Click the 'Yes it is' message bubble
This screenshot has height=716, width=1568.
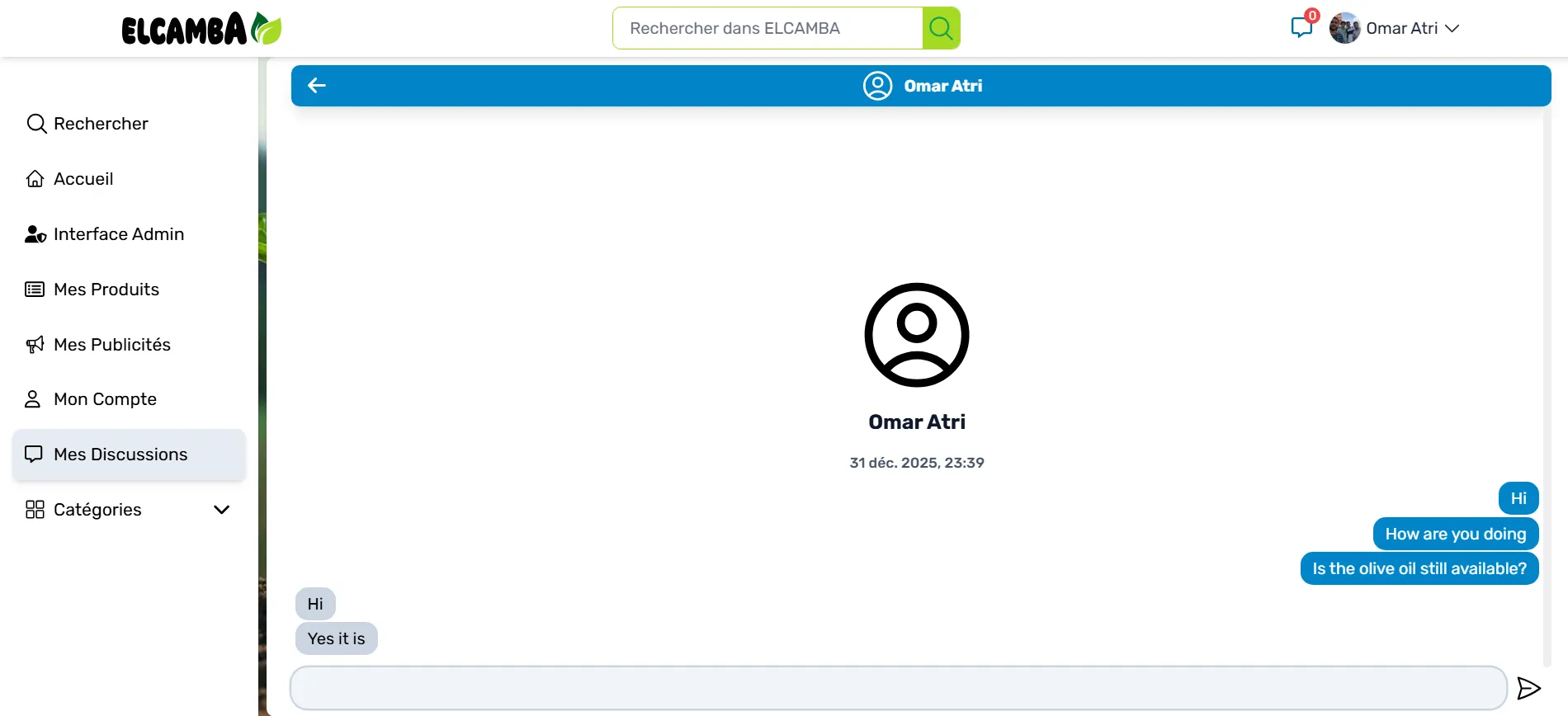336,638
